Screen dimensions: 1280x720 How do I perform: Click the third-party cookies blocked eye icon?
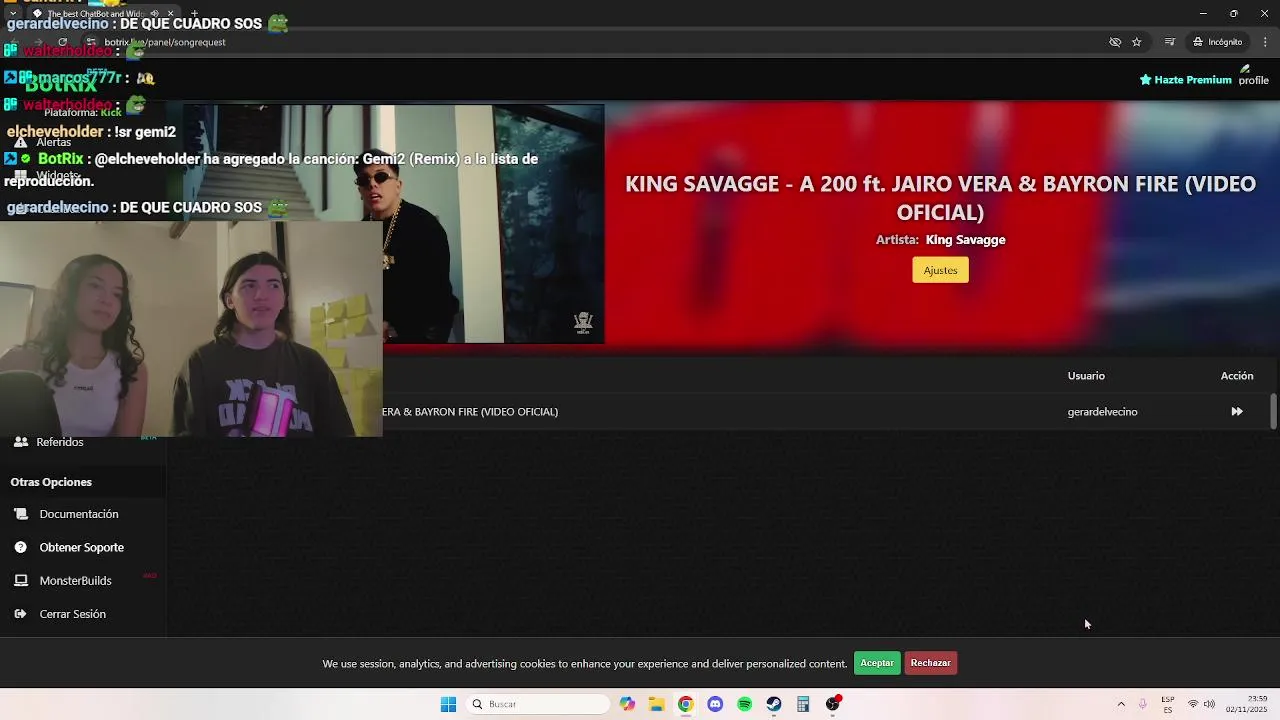point(1115,42)
